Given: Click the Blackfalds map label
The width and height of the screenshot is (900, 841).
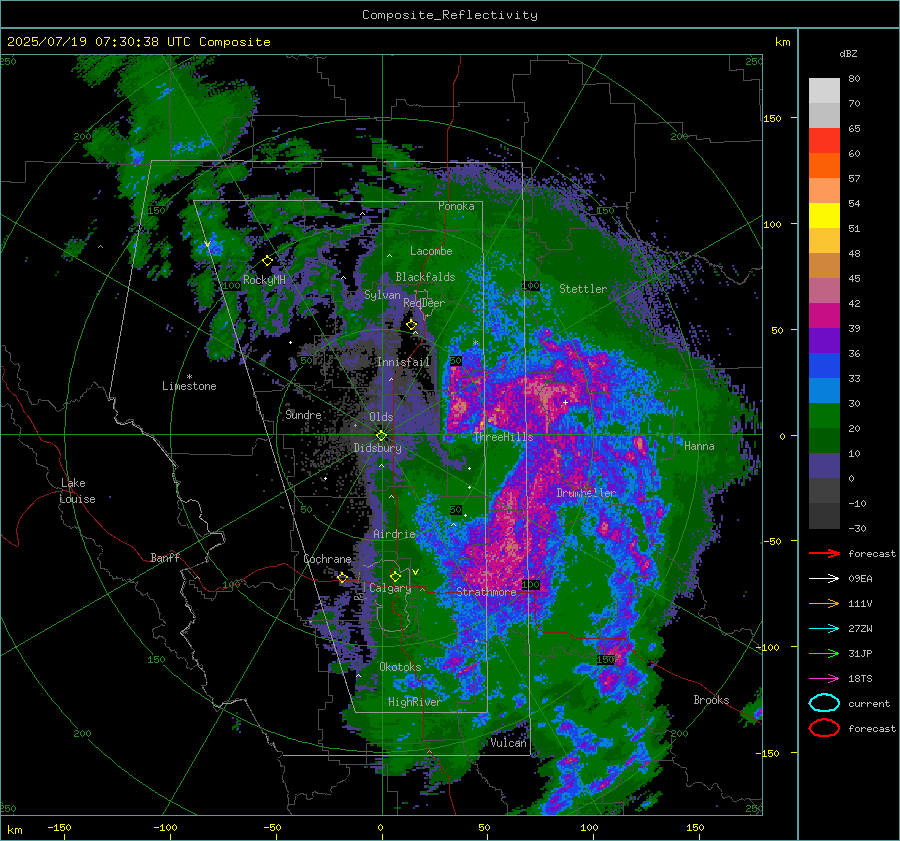Looking at the screenshot, I should 425,277.
